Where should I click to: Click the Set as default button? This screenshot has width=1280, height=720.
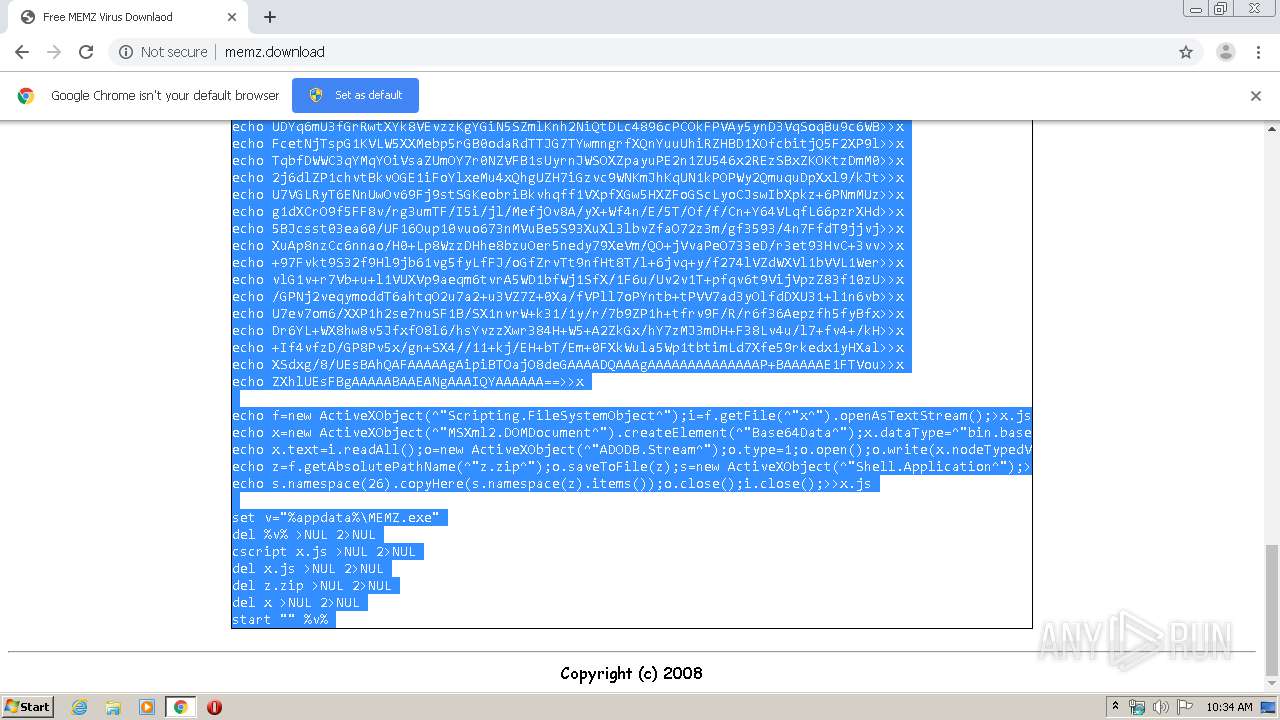tap(355, 95)
